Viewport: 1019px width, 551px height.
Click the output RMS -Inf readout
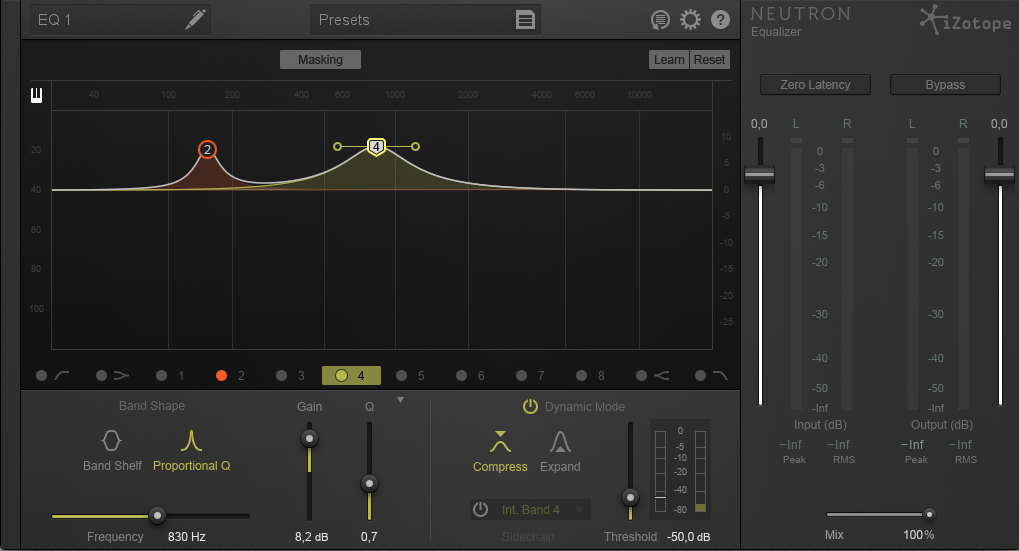961,445
